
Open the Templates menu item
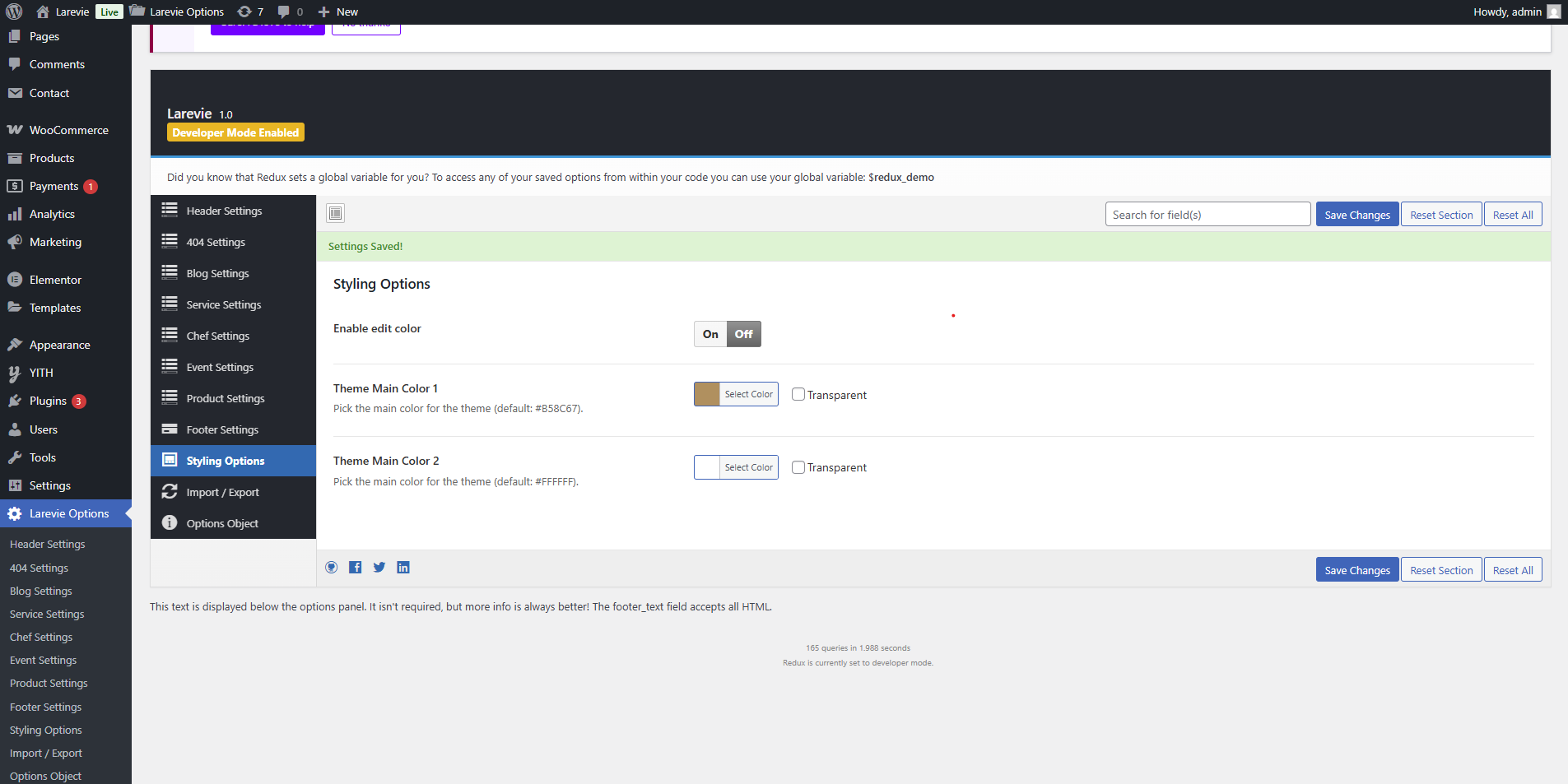tap(66, 308)
